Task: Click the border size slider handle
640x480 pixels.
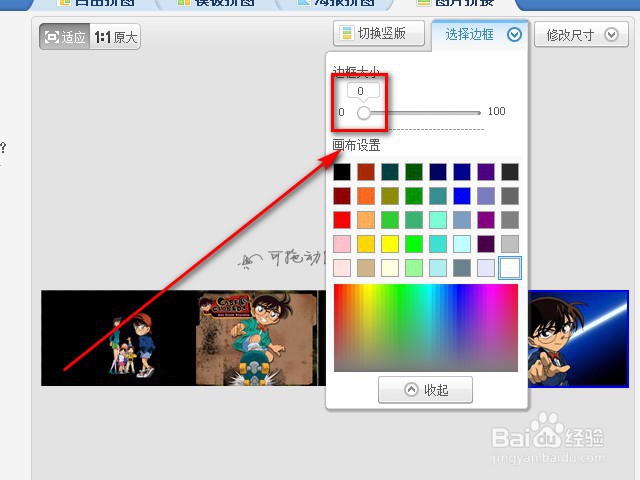Action: (364, 113)
